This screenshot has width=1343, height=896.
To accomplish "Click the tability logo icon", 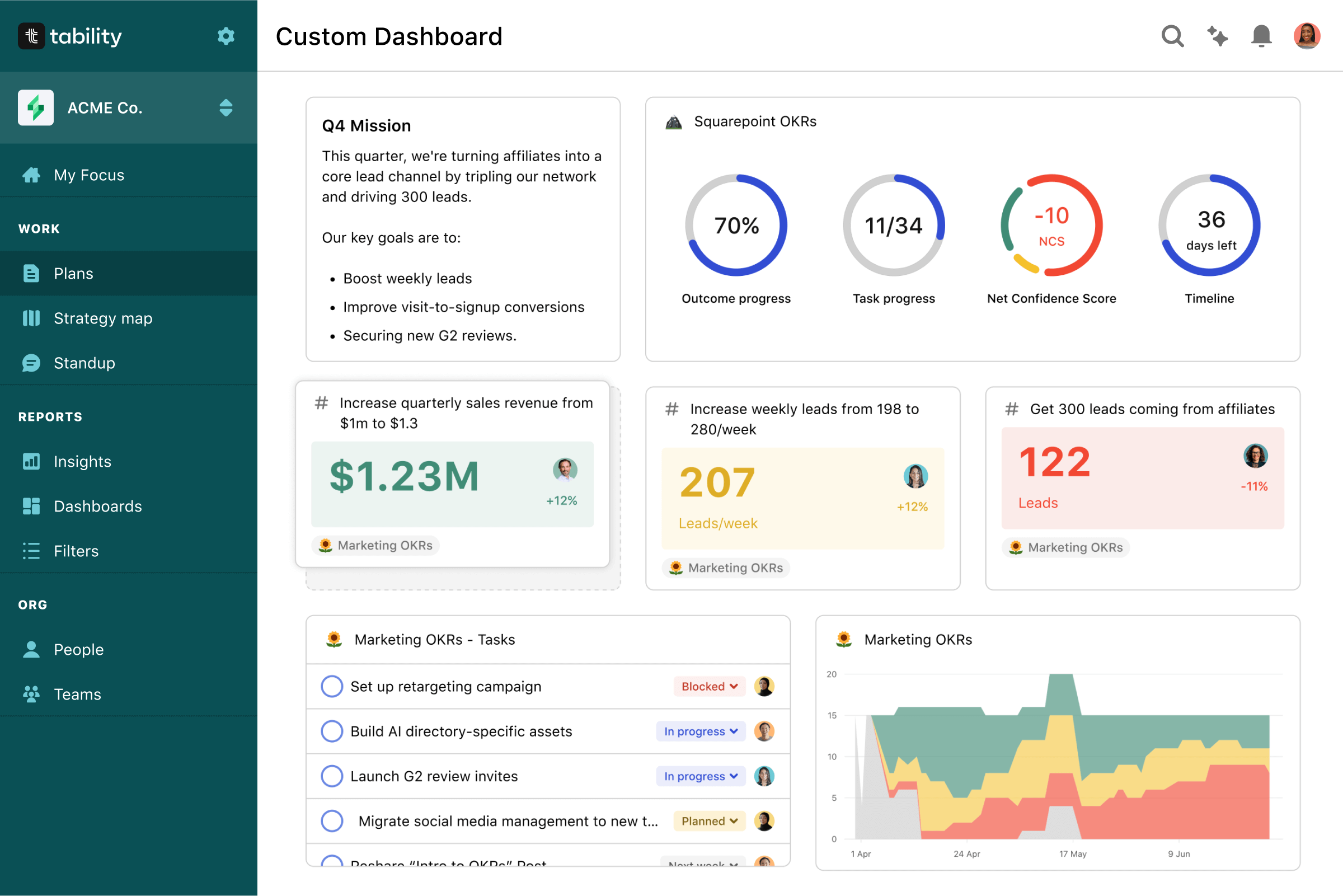I will (31, 36).
